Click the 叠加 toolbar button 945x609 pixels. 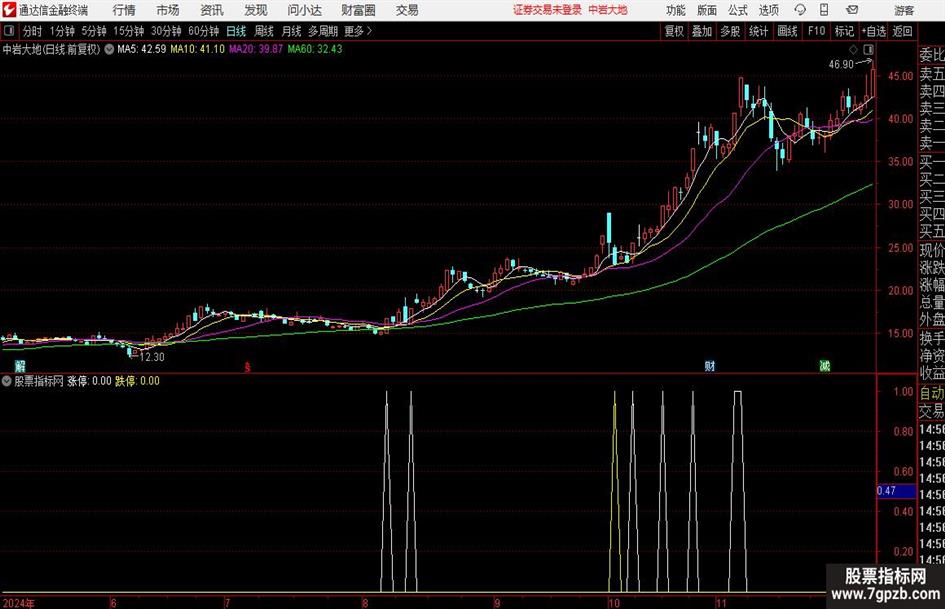(x=702, y=31)
